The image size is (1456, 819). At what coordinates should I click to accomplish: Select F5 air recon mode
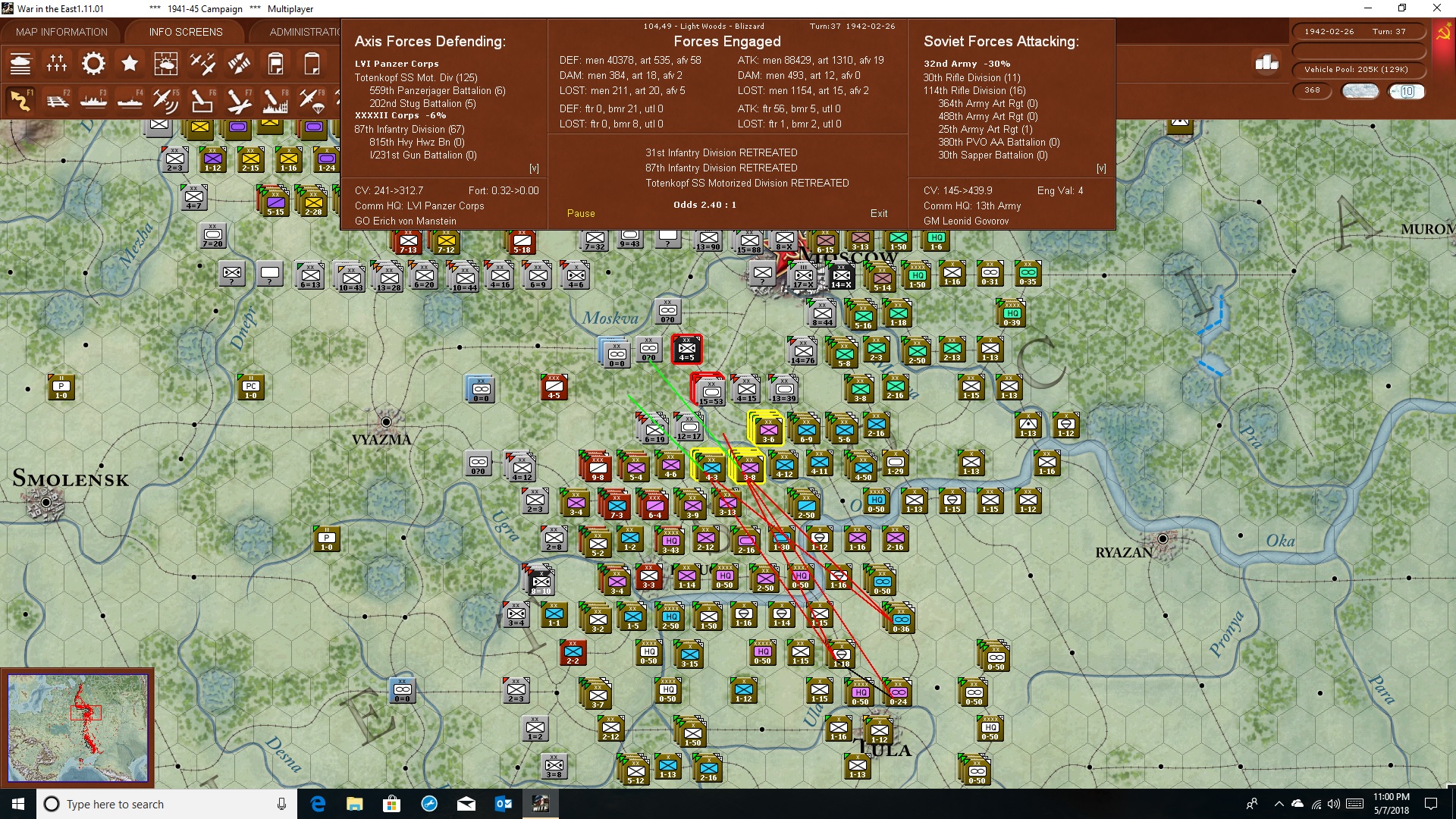coord(166,100)
